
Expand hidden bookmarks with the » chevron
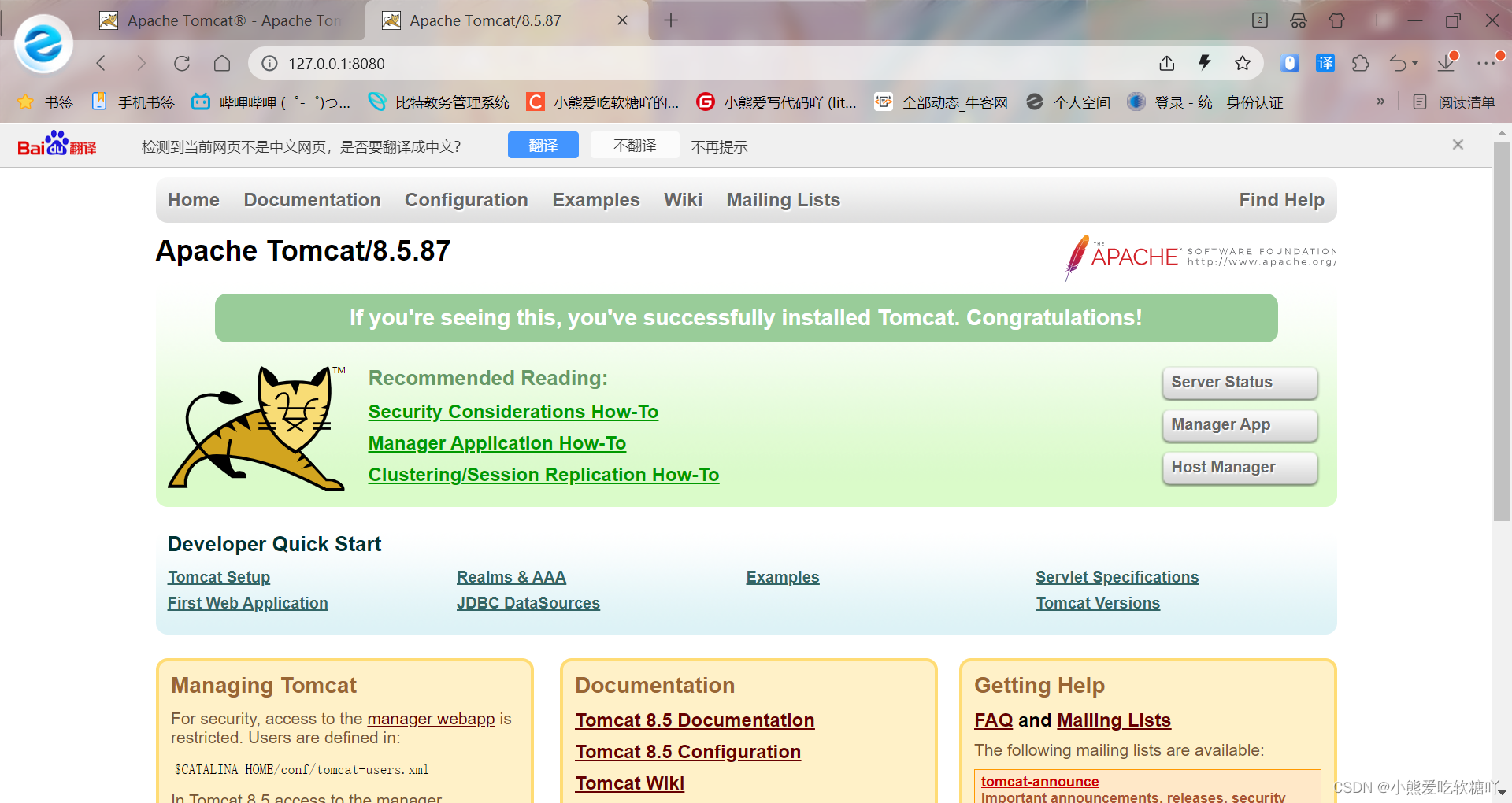click(1380, 102)
